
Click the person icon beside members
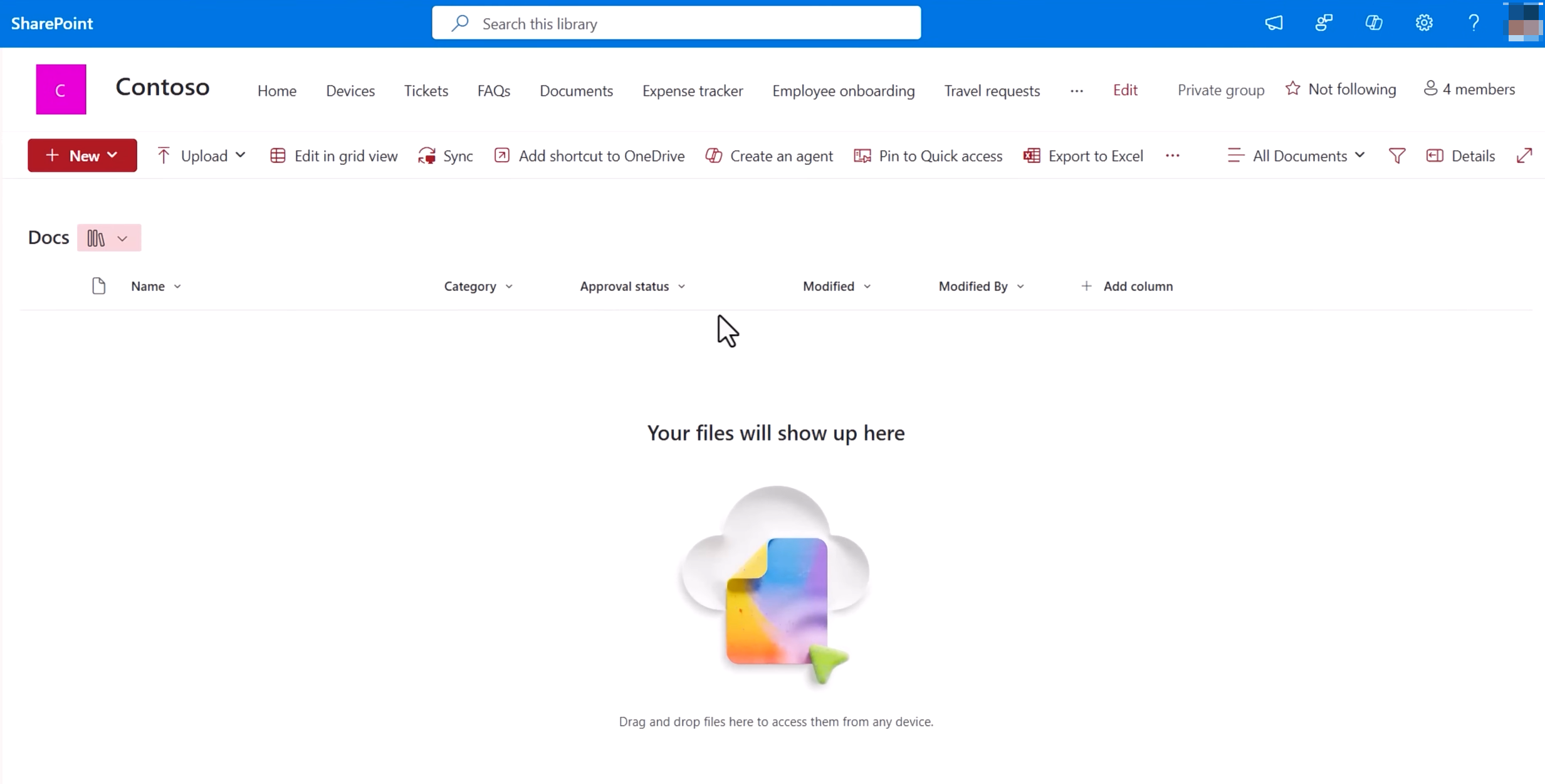point(1430,88)
